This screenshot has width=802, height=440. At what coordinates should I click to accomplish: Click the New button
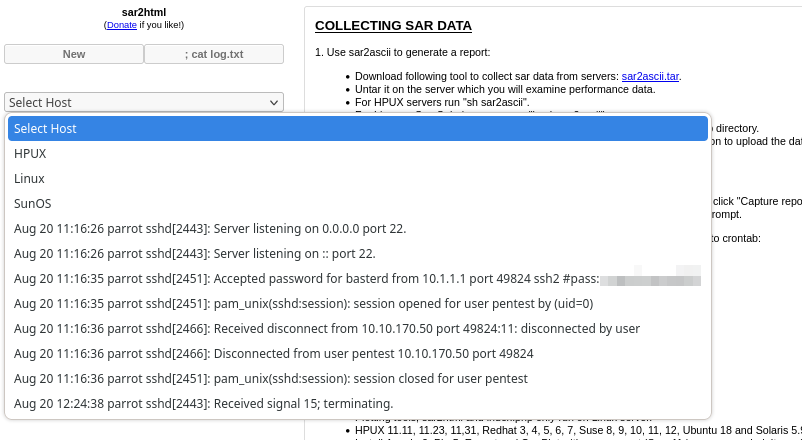coord(74,54)
